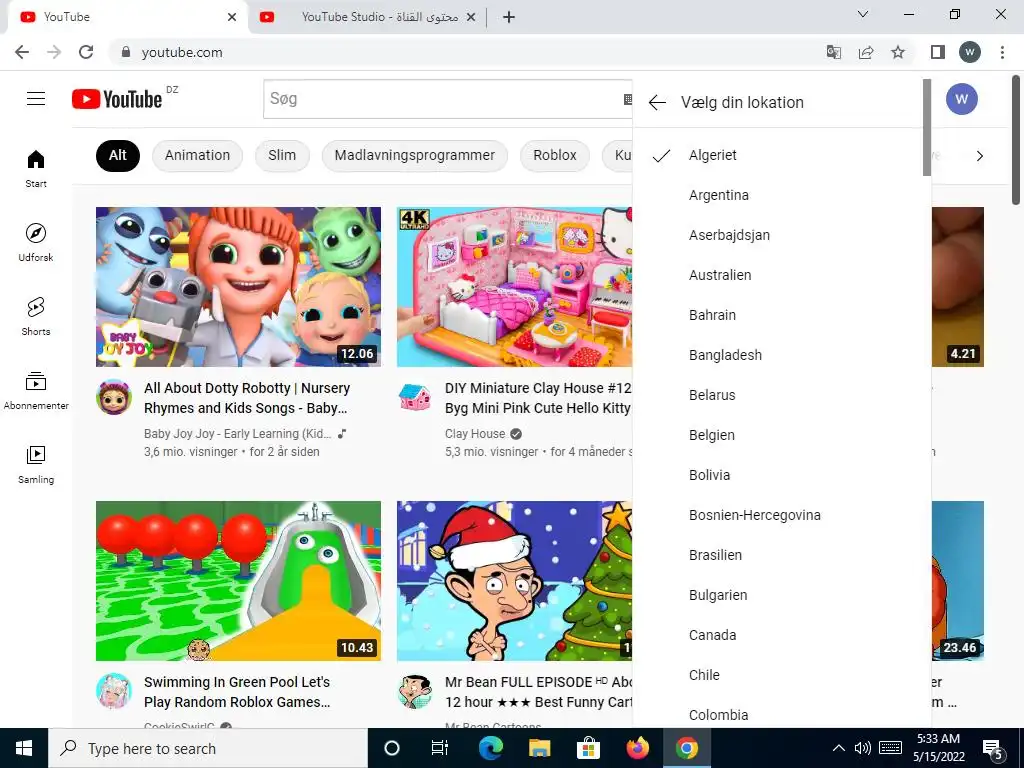Open All About Dotty Robotty video title
1024x768 pixels.
coord(247,398)
